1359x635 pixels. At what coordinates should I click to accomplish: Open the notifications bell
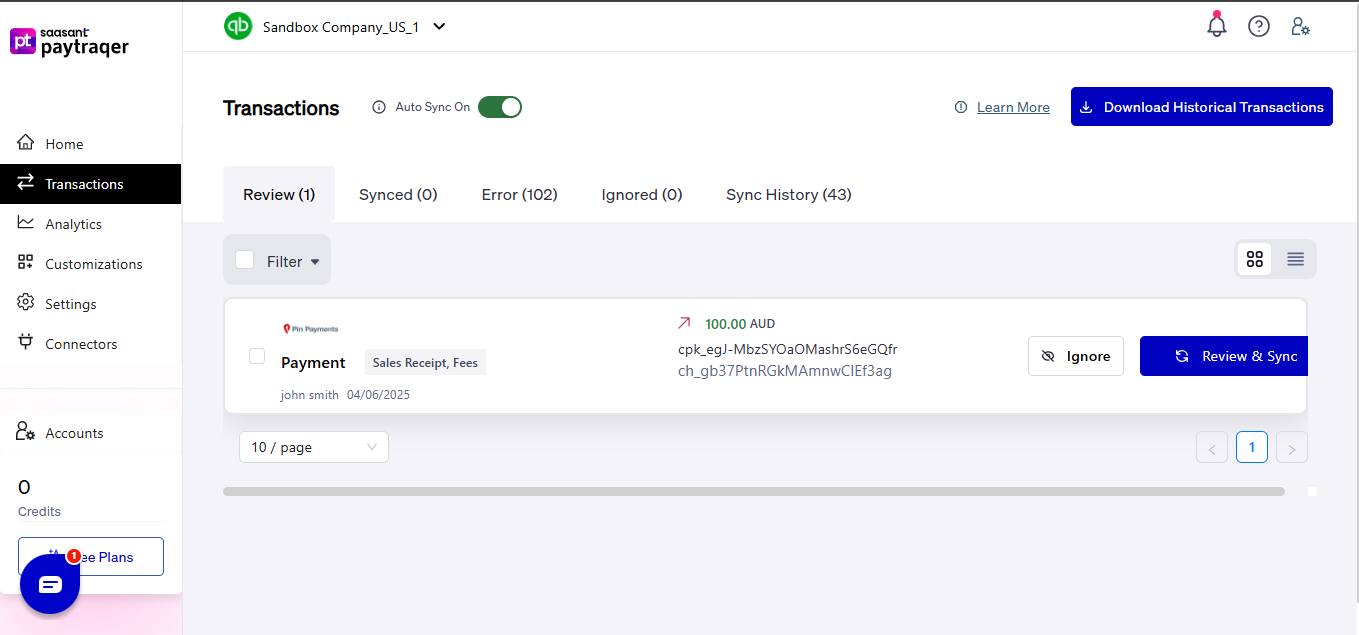click(1217, 25)
